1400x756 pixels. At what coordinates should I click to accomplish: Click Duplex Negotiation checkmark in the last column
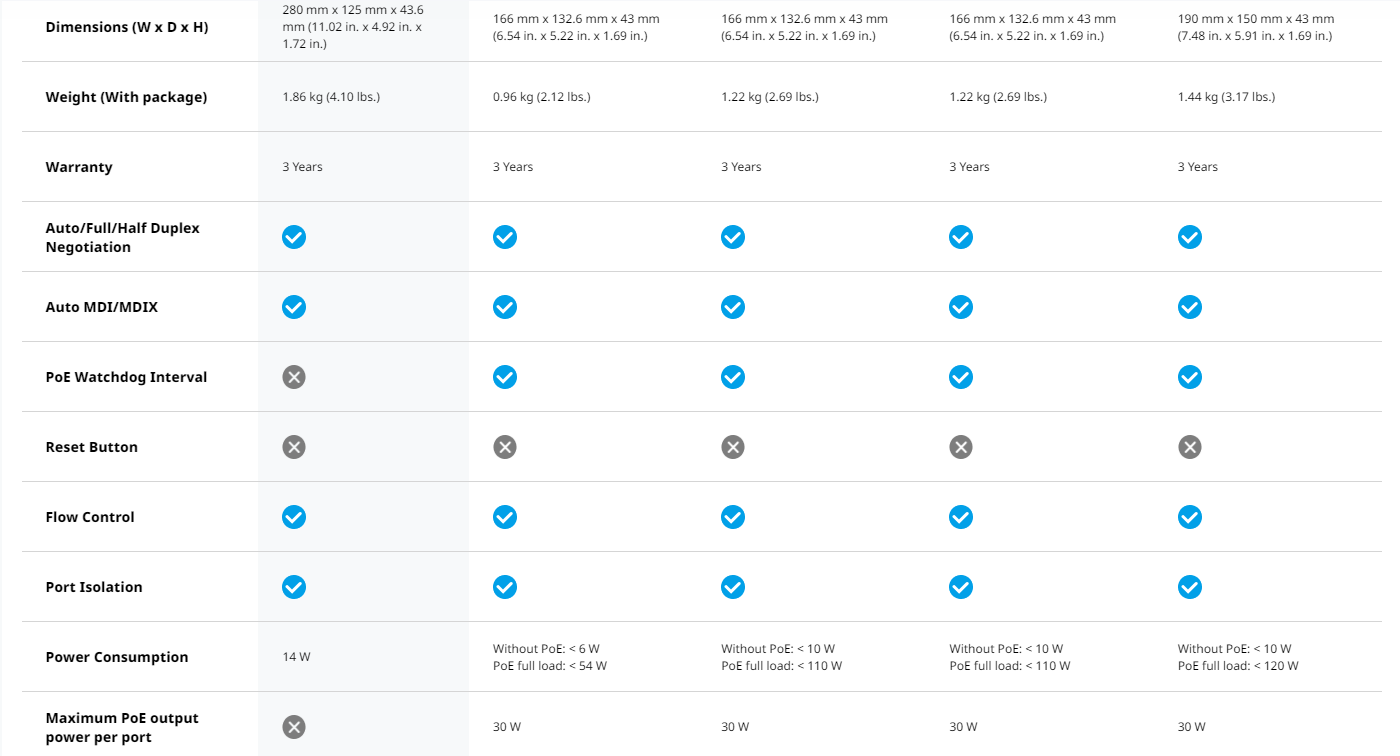click(x=1189, y=237)
